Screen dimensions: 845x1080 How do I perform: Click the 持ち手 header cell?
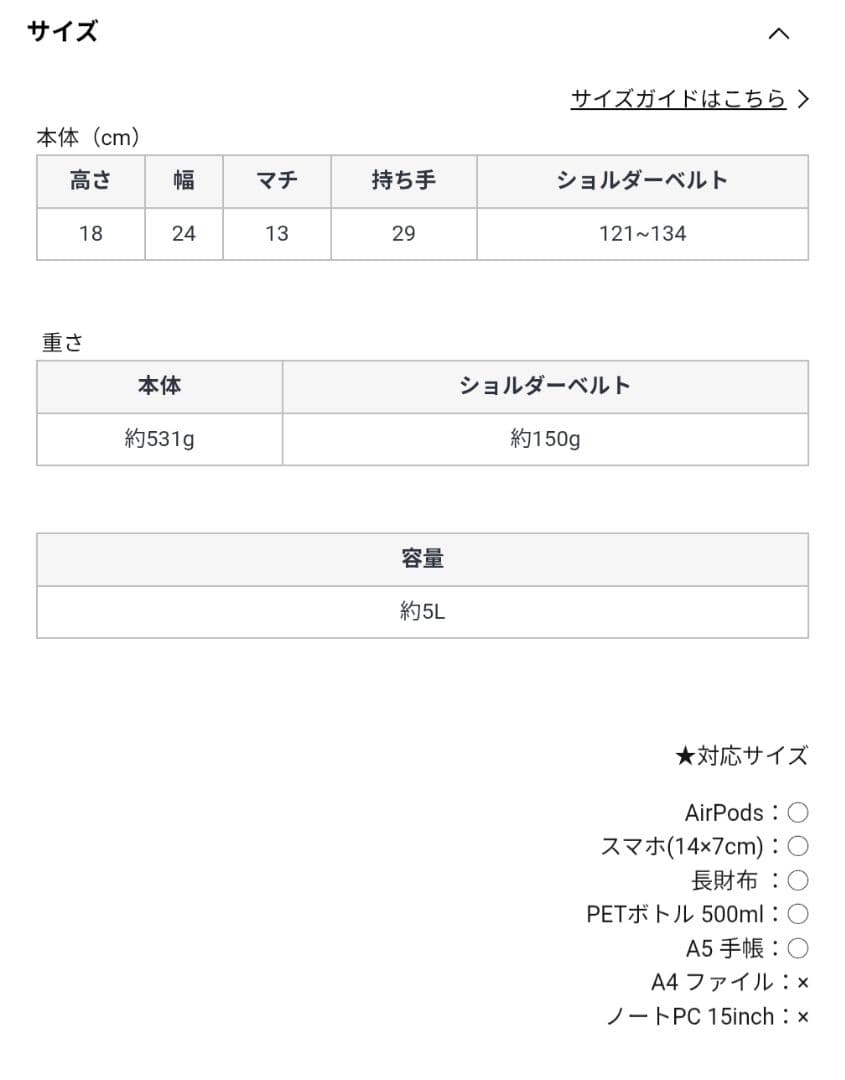pos(403,181)
